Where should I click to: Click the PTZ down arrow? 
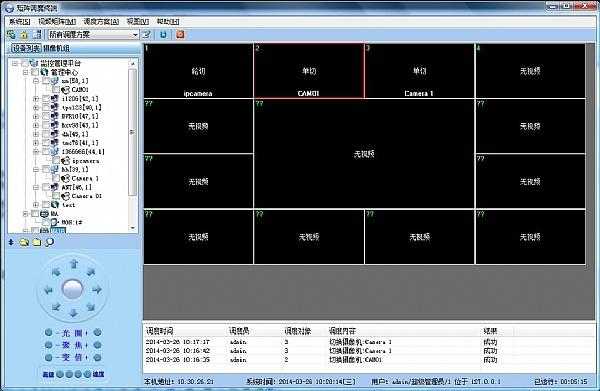(74, 313)
